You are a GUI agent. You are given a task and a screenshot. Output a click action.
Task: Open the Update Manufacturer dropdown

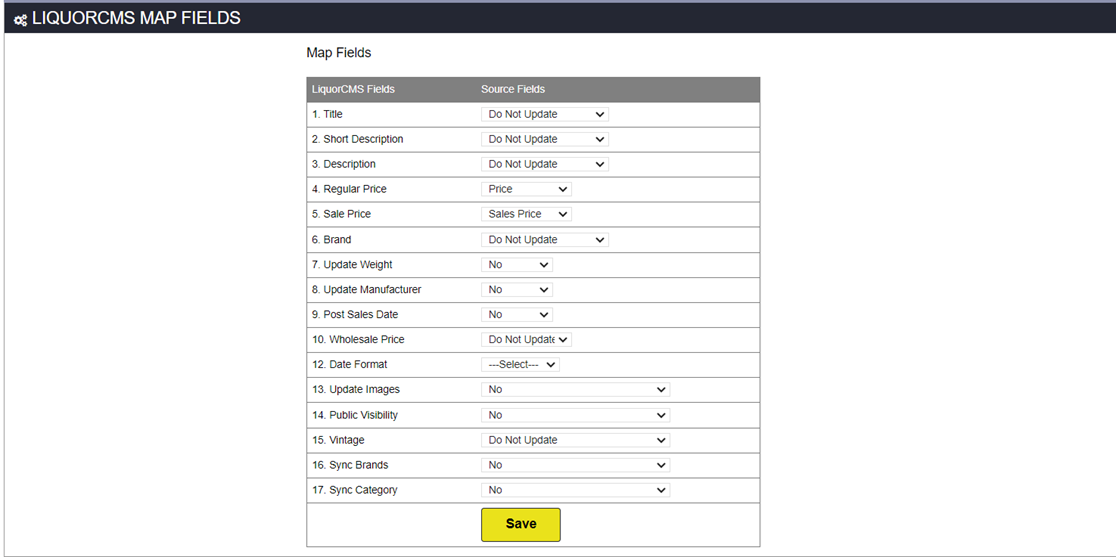(517, 290)
